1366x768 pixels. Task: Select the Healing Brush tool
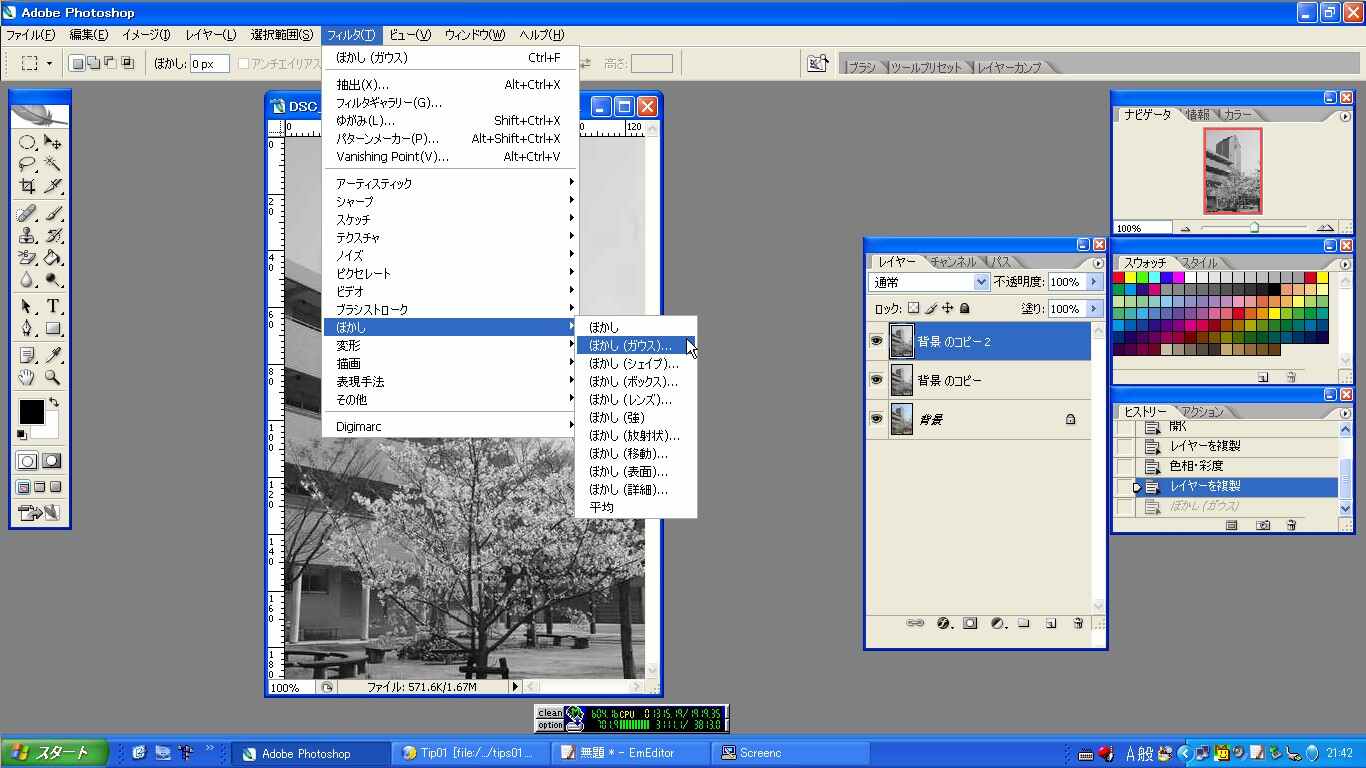tap(27, 214)
